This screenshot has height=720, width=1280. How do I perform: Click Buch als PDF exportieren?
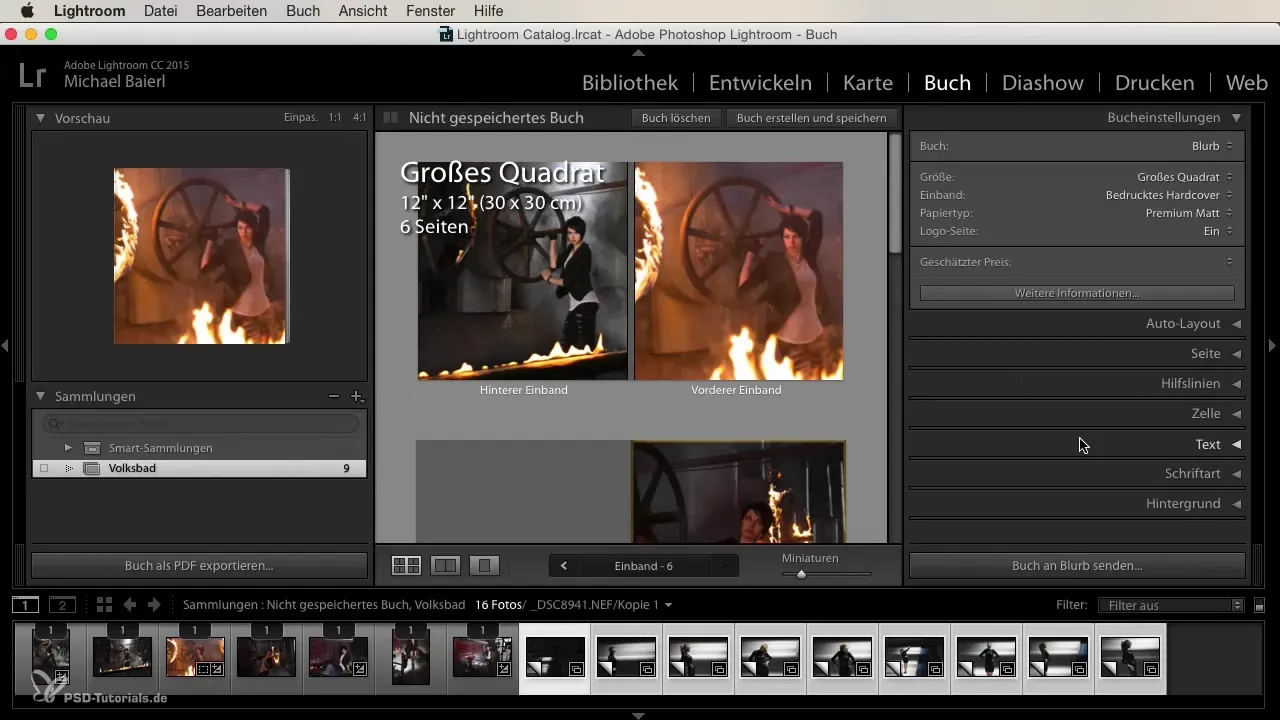[199, 566]
